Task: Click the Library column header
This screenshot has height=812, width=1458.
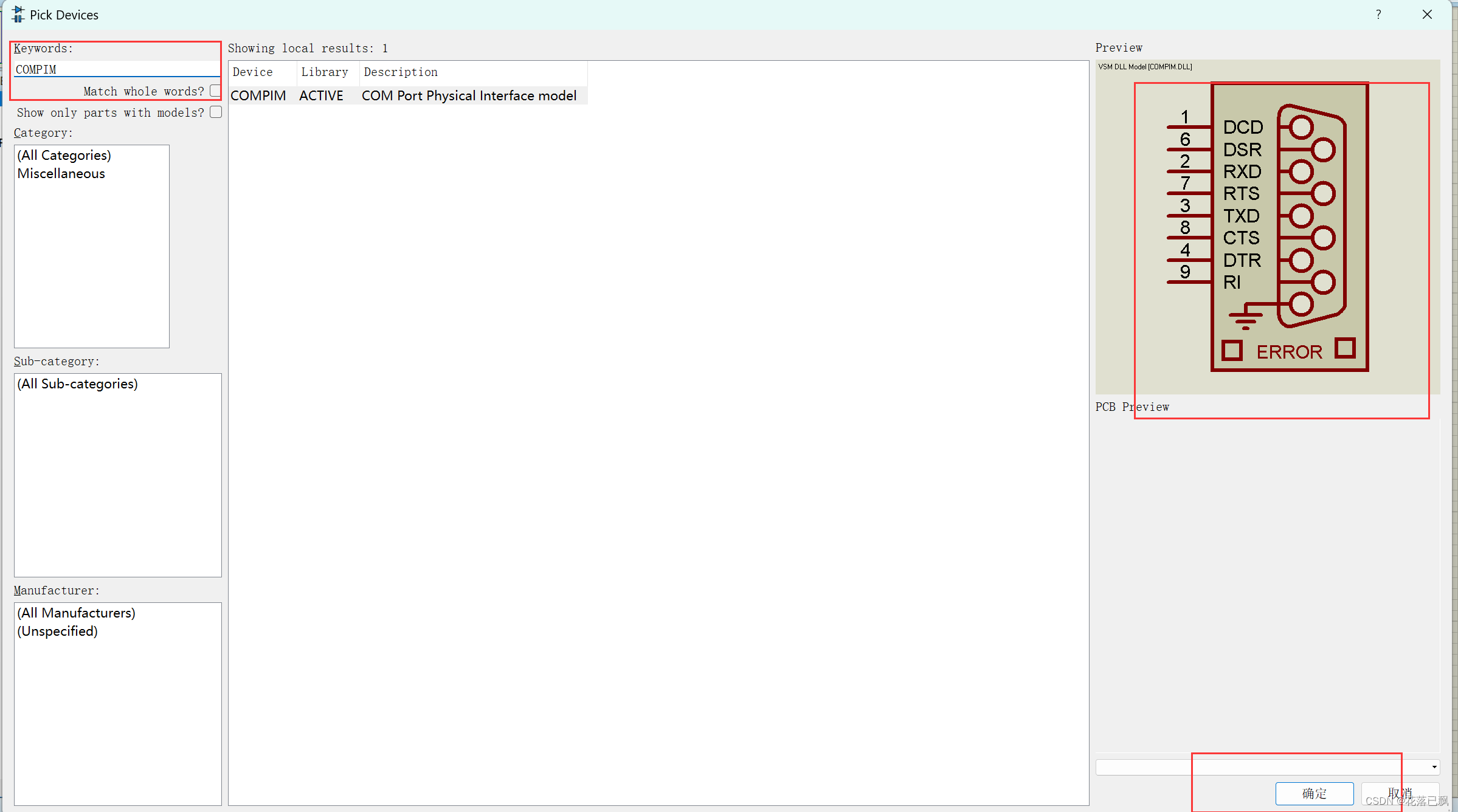Action: click(325, 72)
